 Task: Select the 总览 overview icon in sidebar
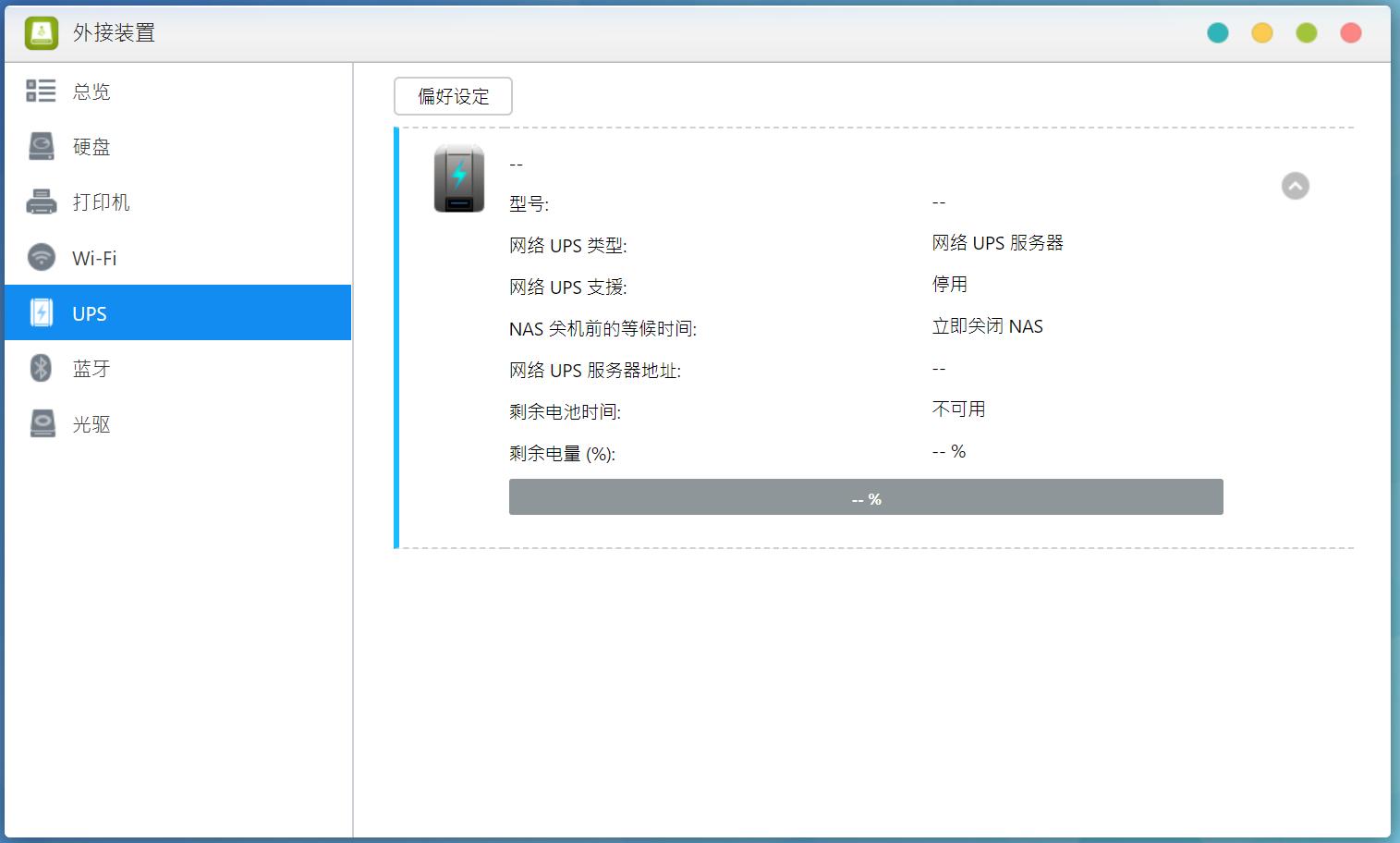(41, 91)
